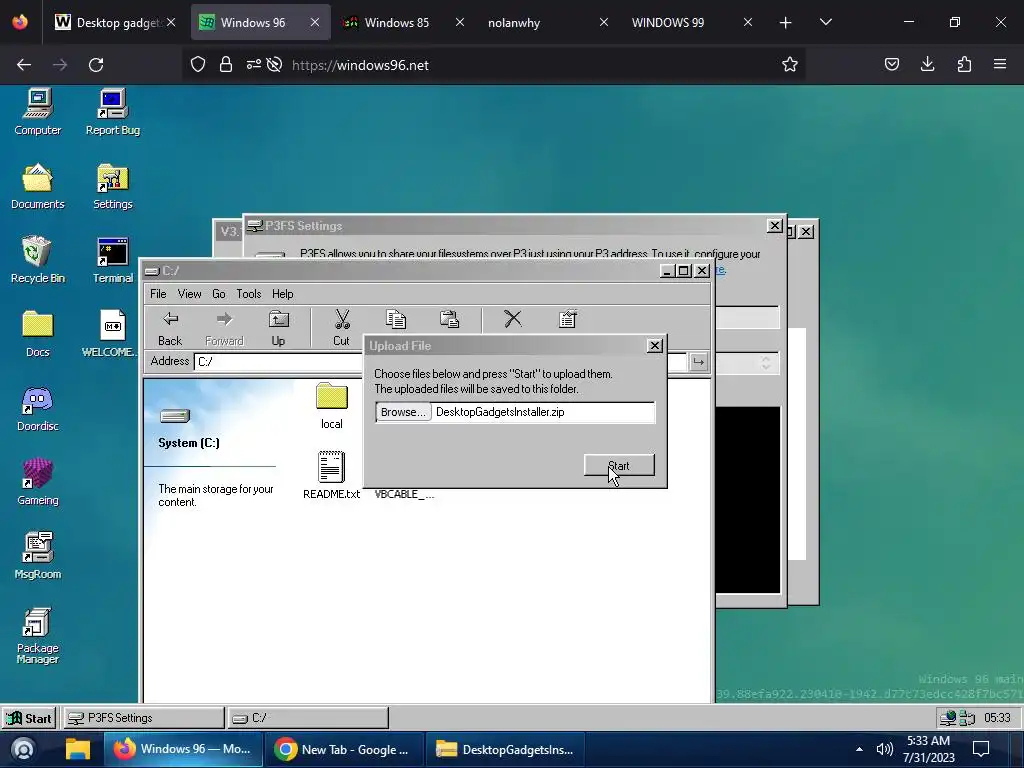
Task: Click the Copy icon in explorer toolbar
Action: click(396, 319)
